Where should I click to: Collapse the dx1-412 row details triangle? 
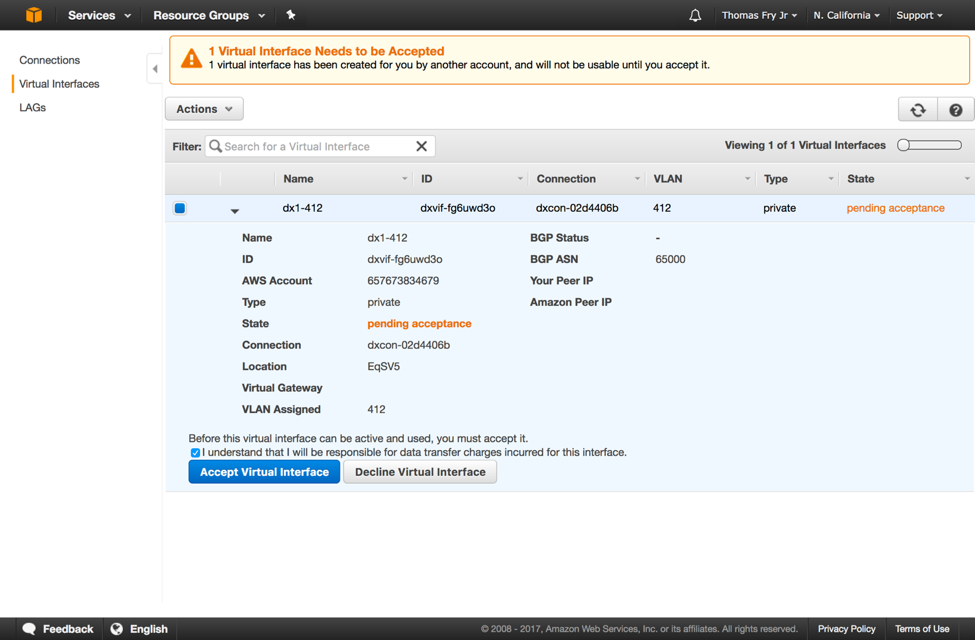coord(235,211)
